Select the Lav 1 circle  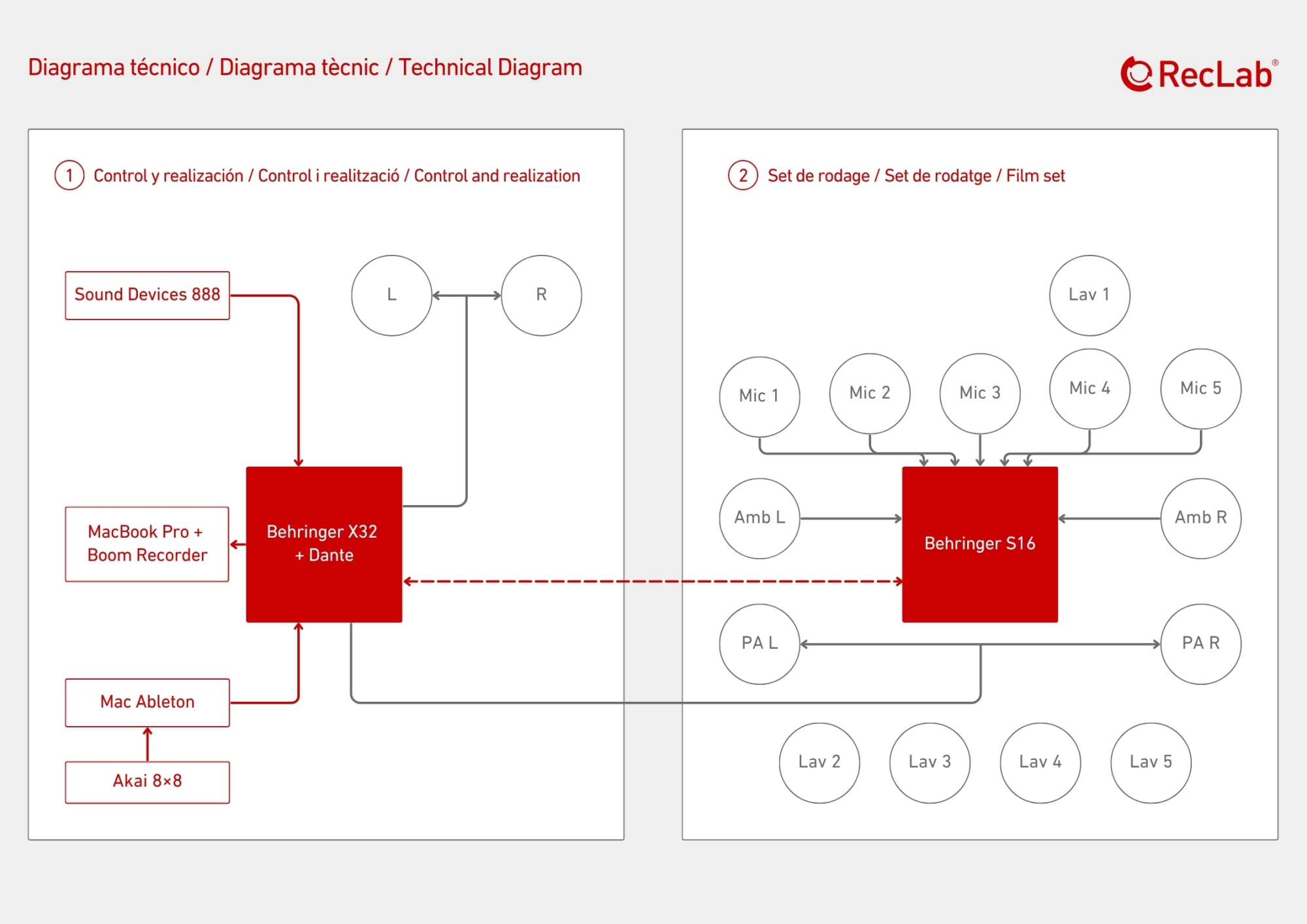[x=1089, y=295]
